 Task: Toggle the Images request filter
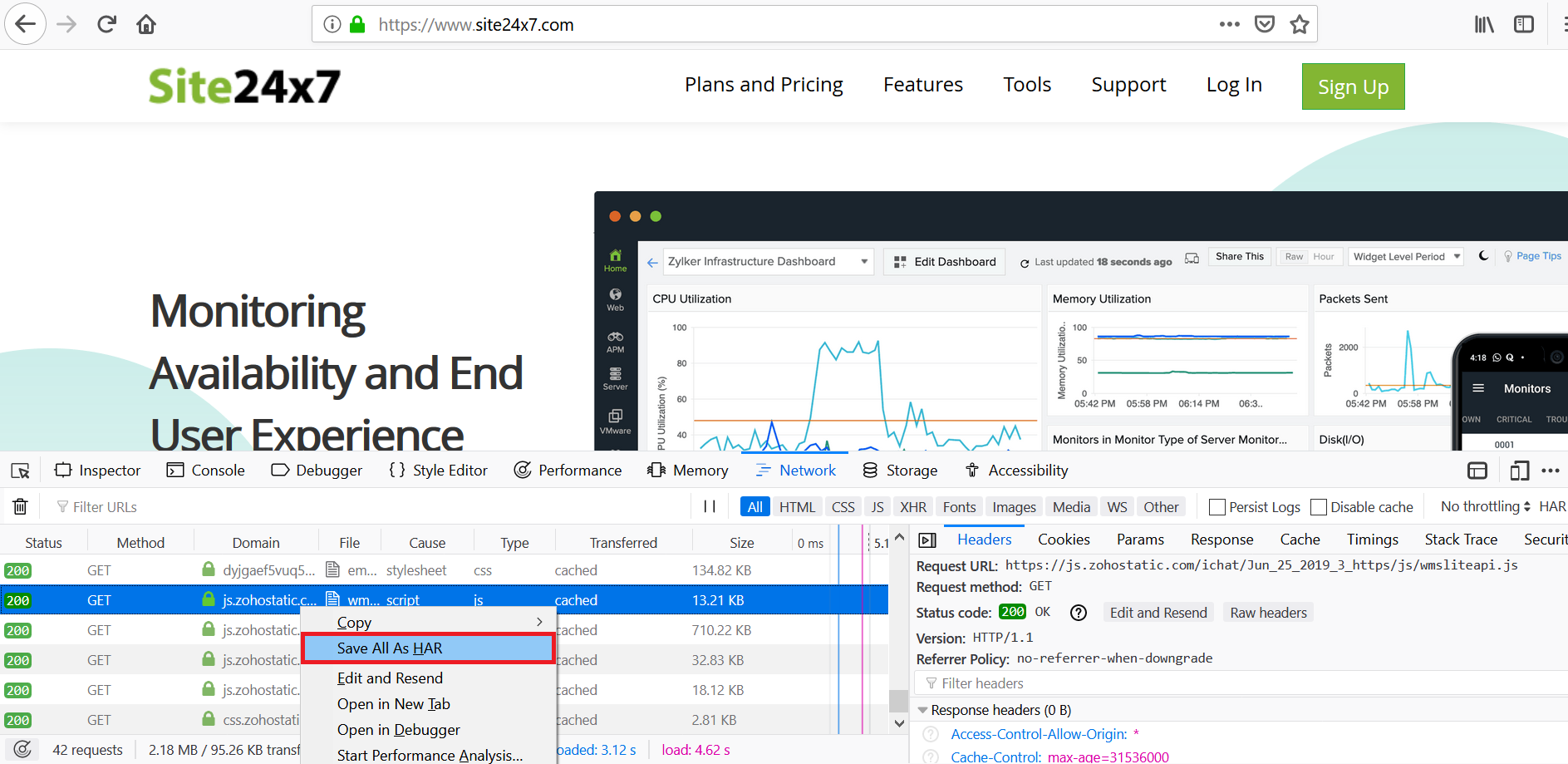(x=1015, y=507)
